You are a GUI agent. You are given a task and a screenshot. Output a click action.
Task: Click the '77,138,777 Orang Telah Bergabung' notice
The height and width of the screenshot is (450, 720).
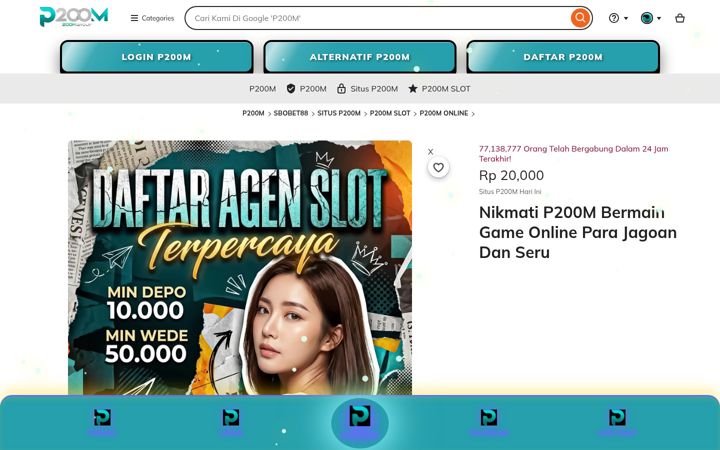tap(574, 153)
